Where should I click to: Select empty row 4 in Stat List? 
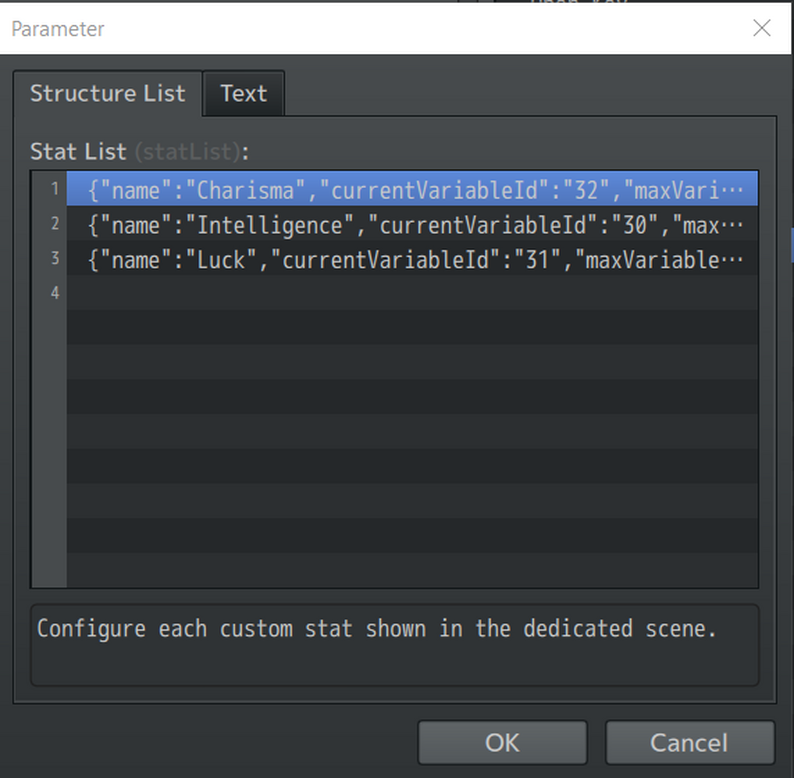pyautogui.click(x=412, y=293)
